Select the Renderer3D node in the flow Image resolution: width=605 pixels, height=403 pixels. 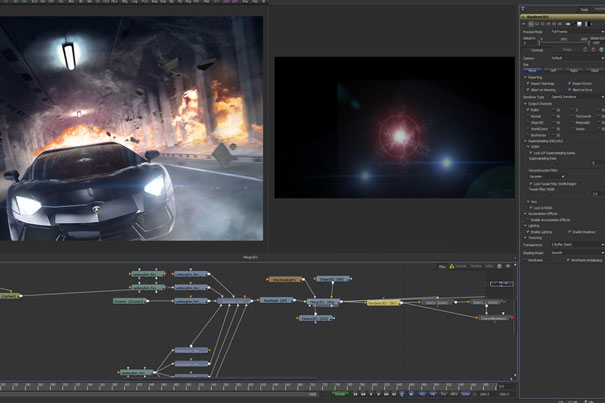click(384, 303)
